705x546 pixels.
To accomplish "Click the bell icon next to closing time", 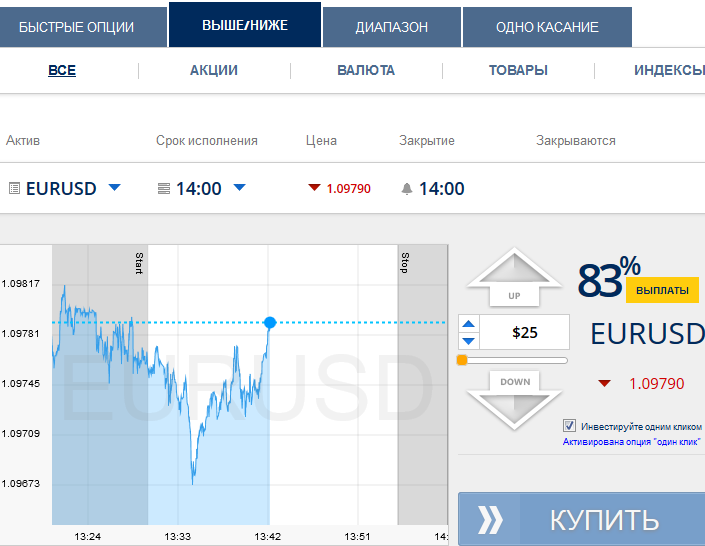I will click(406, 188).
